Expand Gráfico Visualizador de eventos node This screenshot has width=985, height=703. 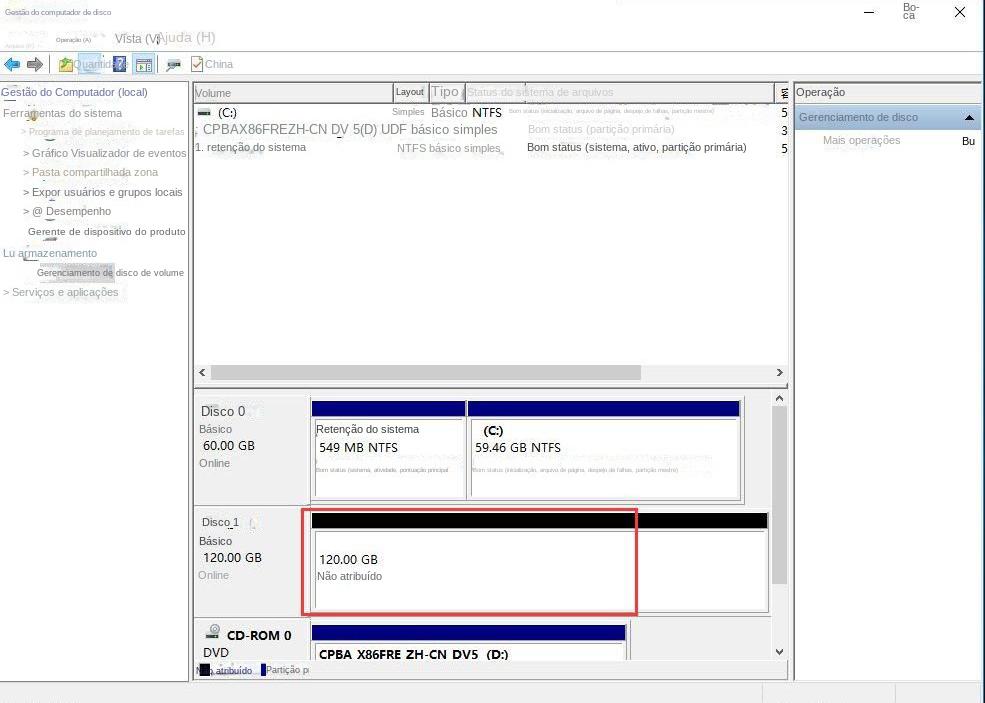26,153
